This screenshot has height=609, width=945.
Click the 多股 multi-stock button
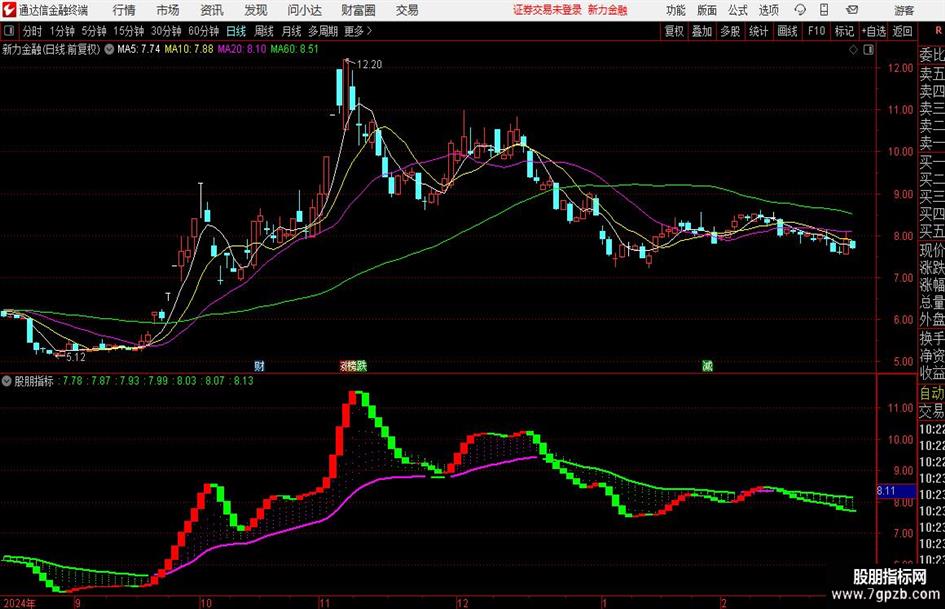730,31
